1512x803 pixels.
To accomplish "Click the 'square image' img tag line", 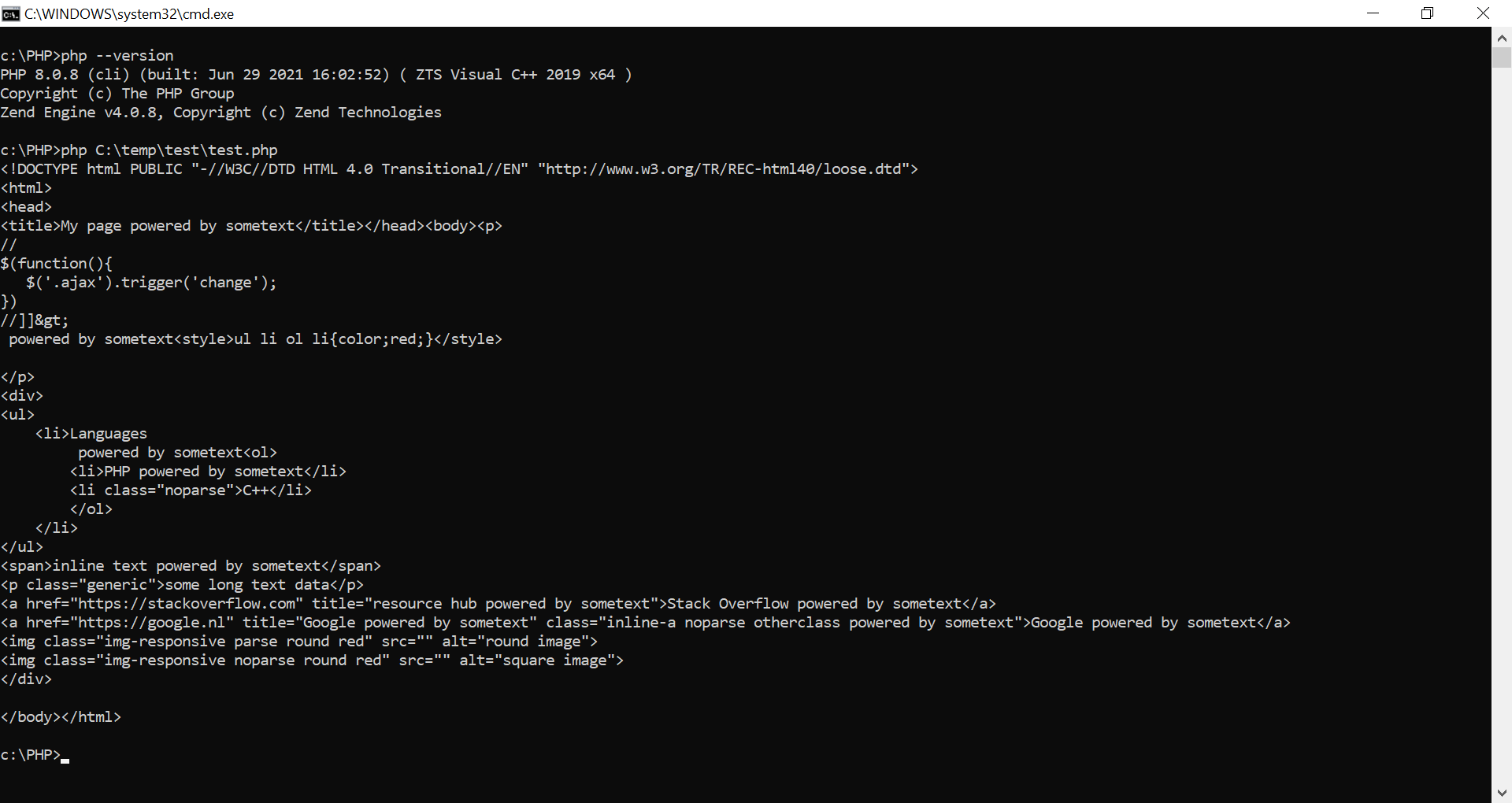I will pyautogui.click(x=312, y=661).
